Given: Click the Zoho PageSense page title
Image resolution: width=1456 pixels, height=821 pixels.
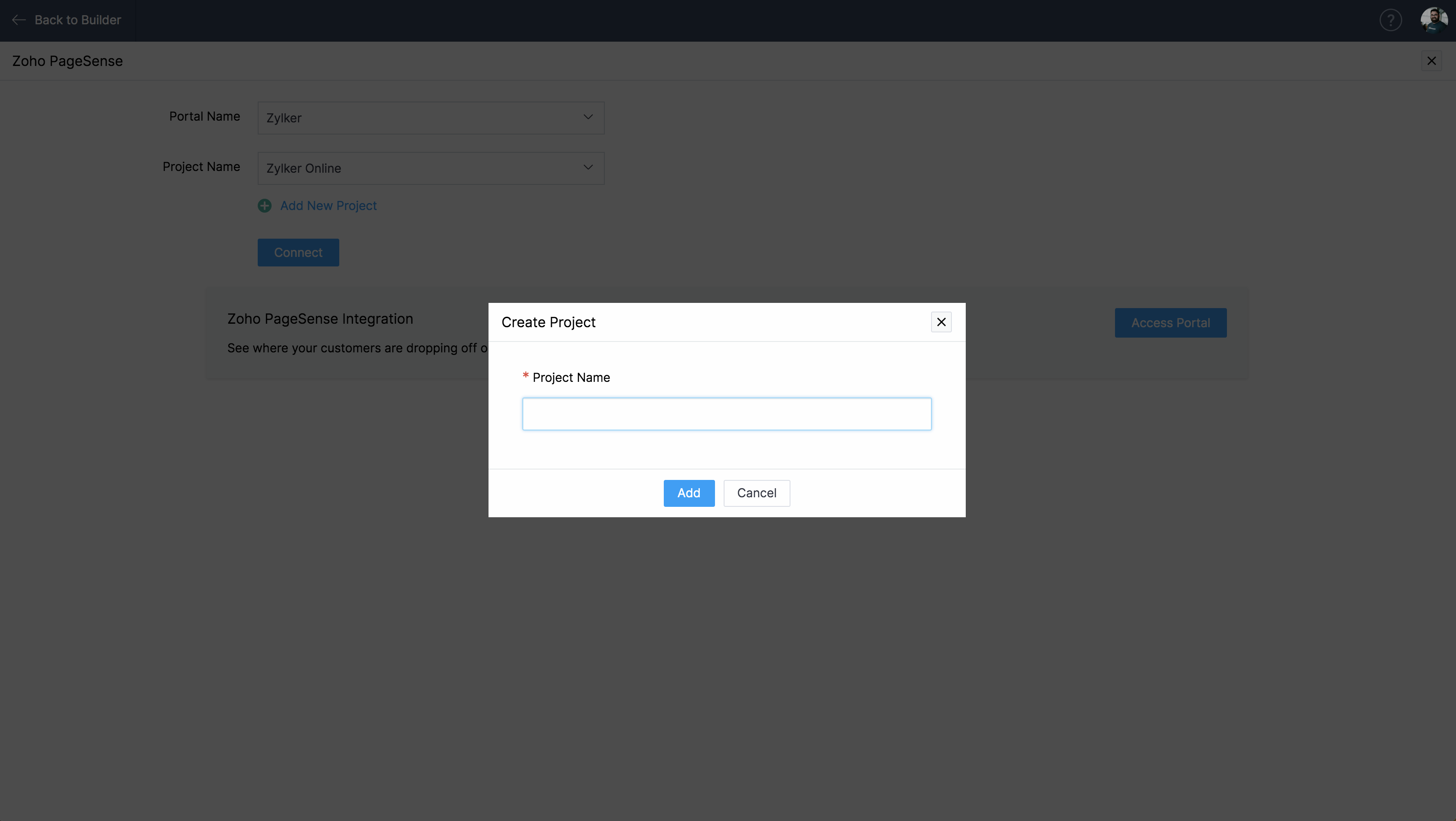Looking at the screenshot, I should coord(67,61).
